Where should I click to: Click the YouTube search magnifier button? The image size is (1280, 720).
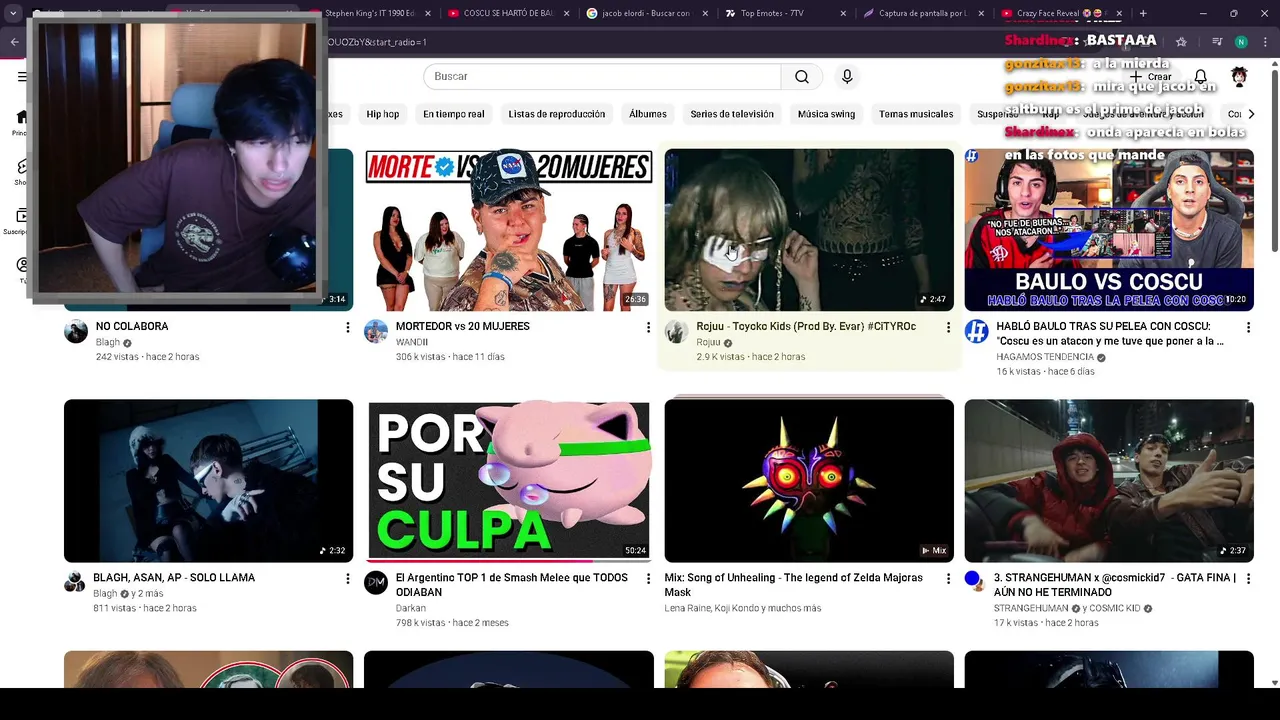tap(801, 77)
